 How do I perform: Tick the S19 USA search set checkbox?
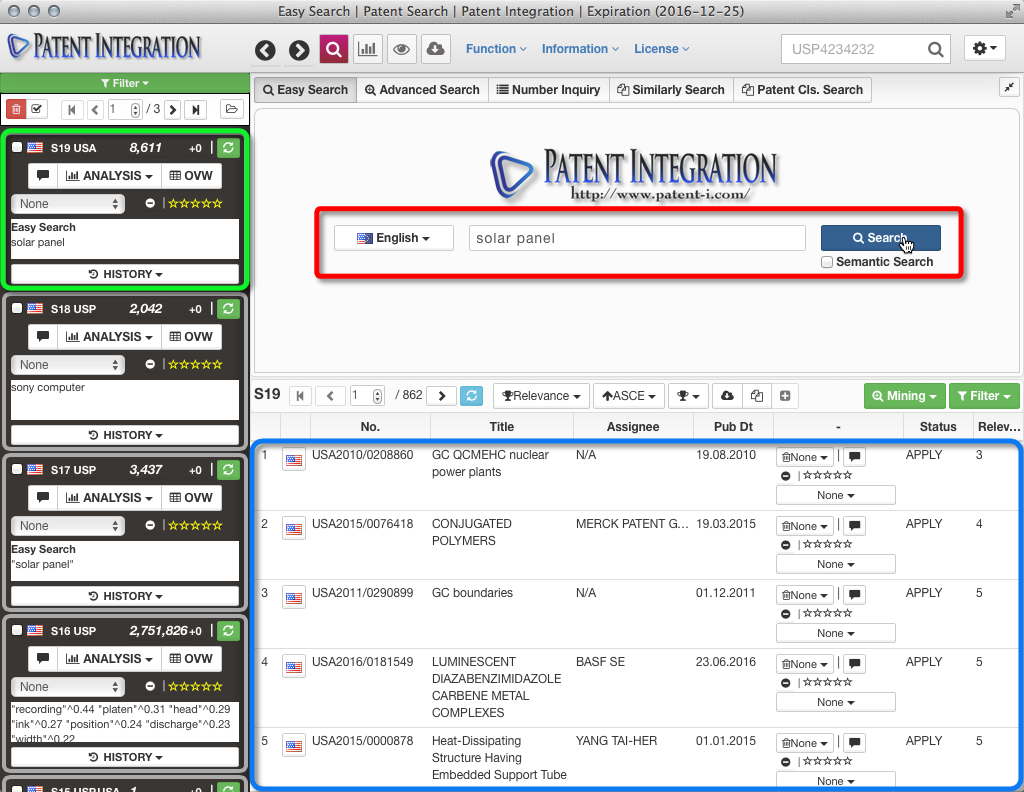[17, 148]
